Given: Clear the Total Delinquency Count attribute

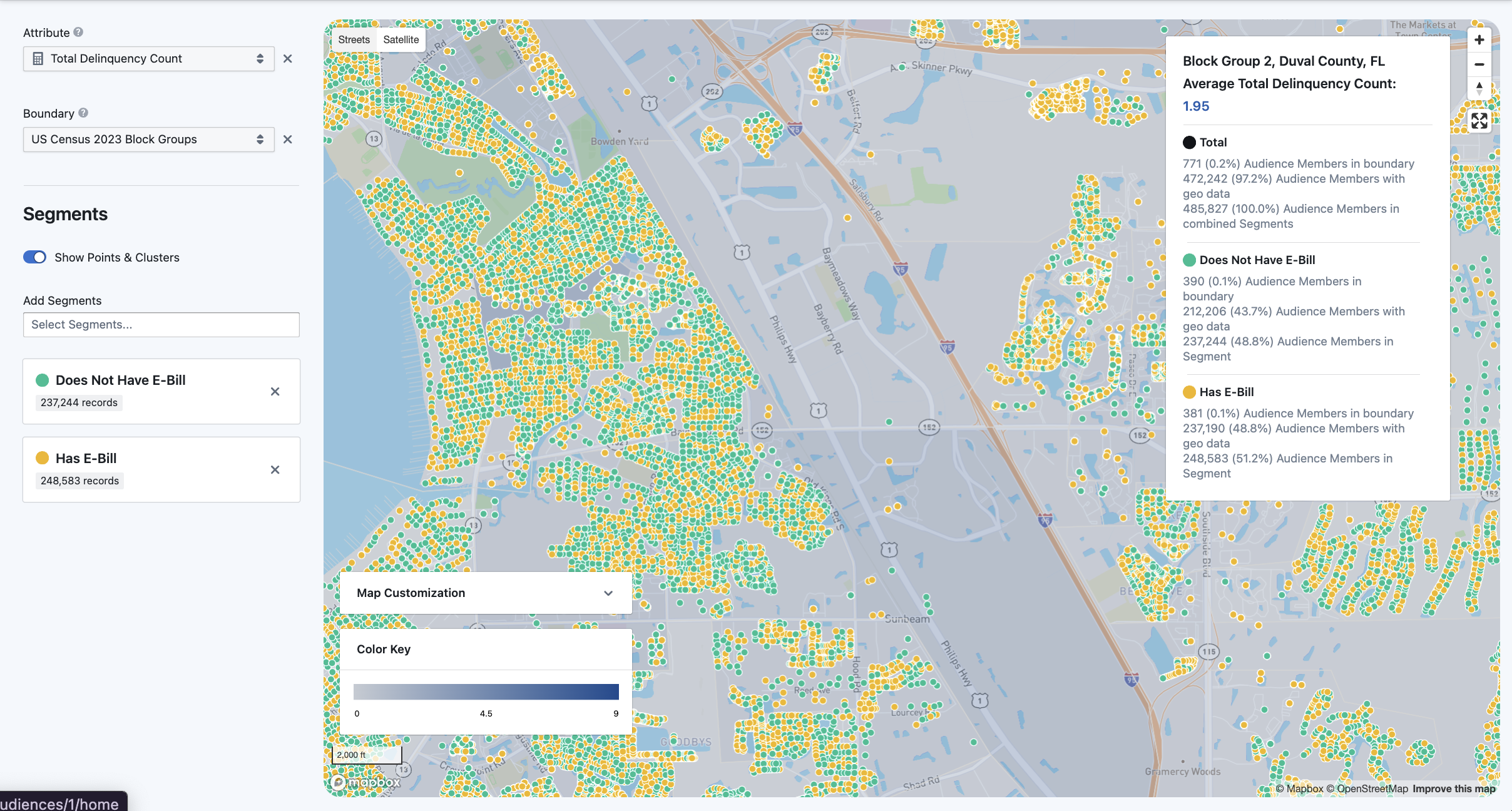Looking at the screenshot, I should pos(287,59).
